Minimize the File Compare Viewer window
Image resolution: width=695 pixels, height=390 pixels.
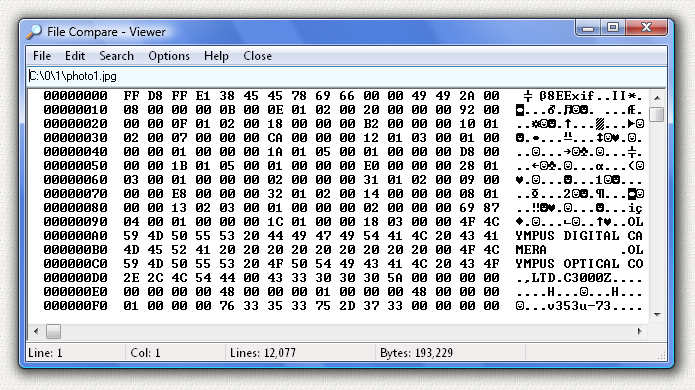(588, 27)
